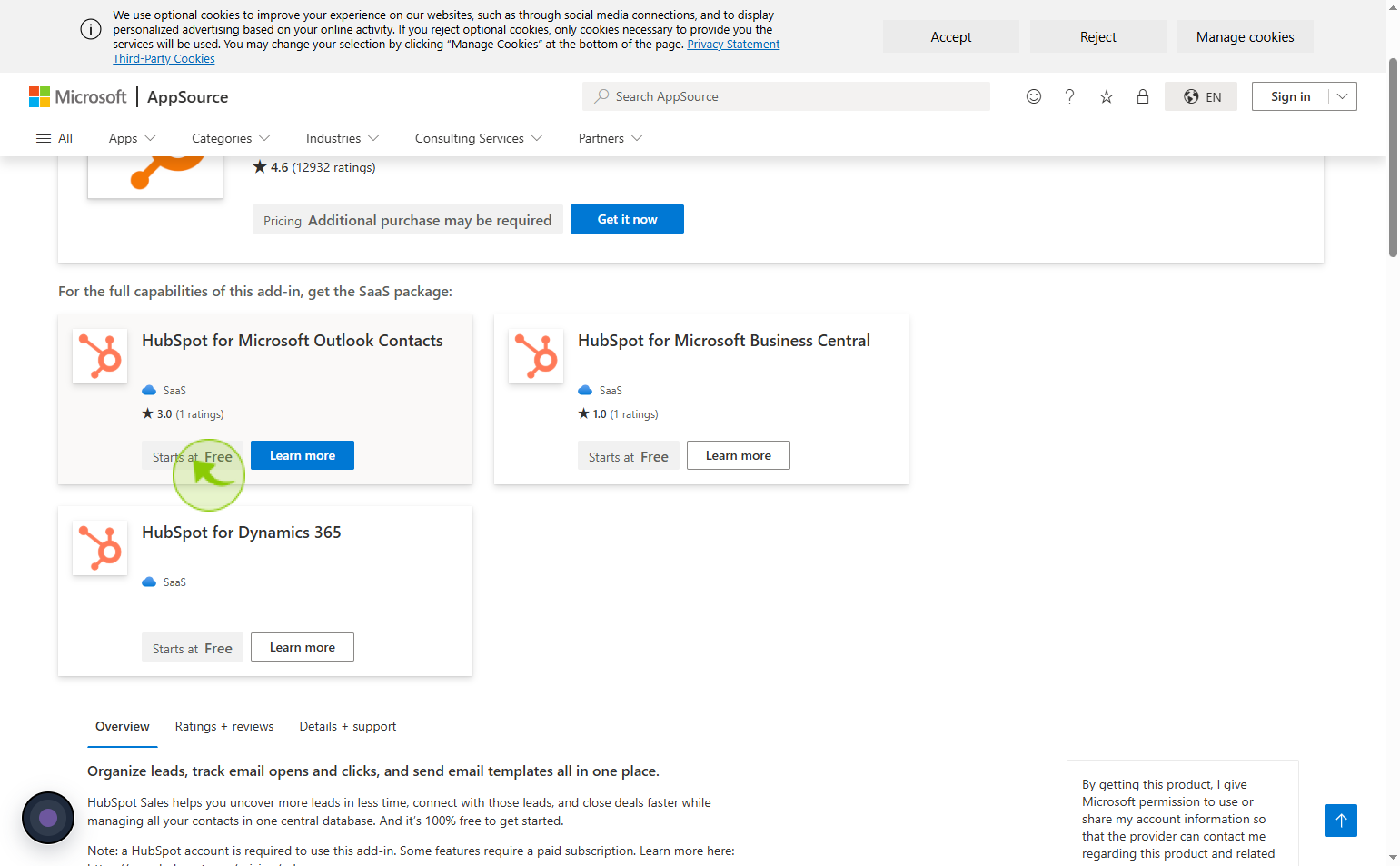
Task: Click HubSpot logo on Business Central card
Action: pyautogui.click(x=536, y=355)
